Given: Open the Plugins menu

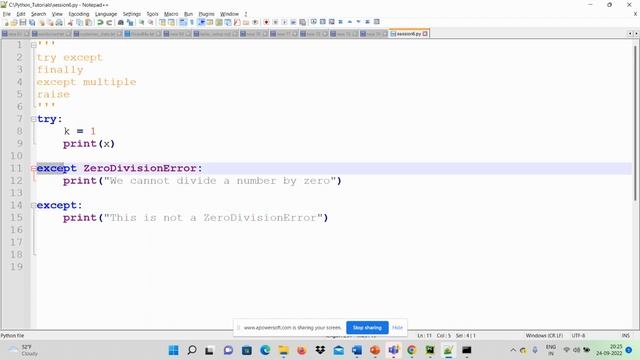Looking at the screenshot, I should coord(206,14).
